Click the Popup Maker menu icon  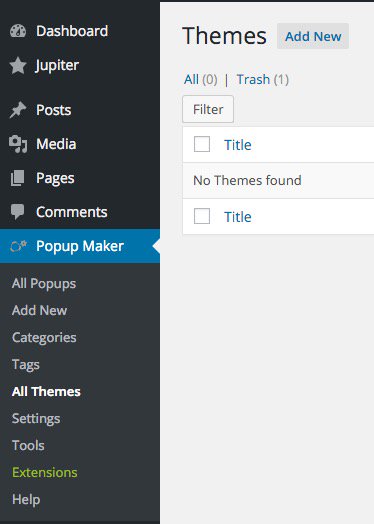point(18,246)
